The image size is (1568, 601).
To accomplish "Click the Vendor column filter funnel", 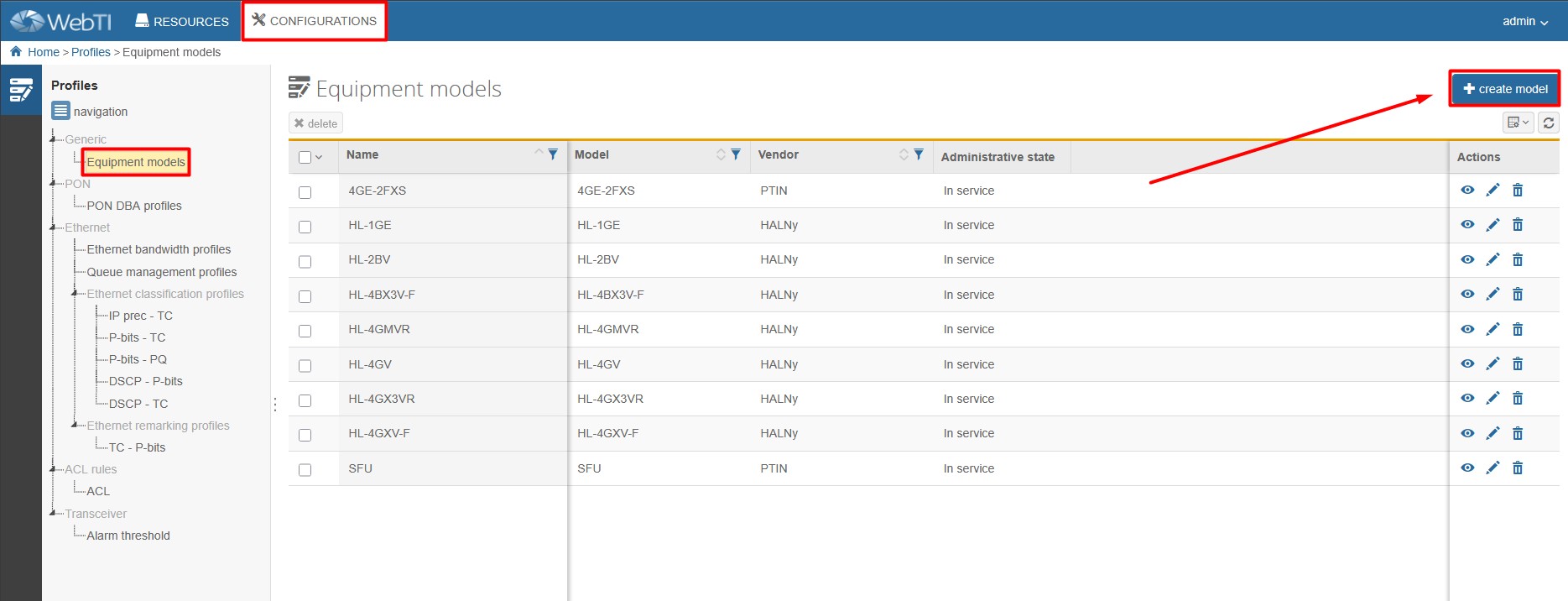I will [919, 154].
